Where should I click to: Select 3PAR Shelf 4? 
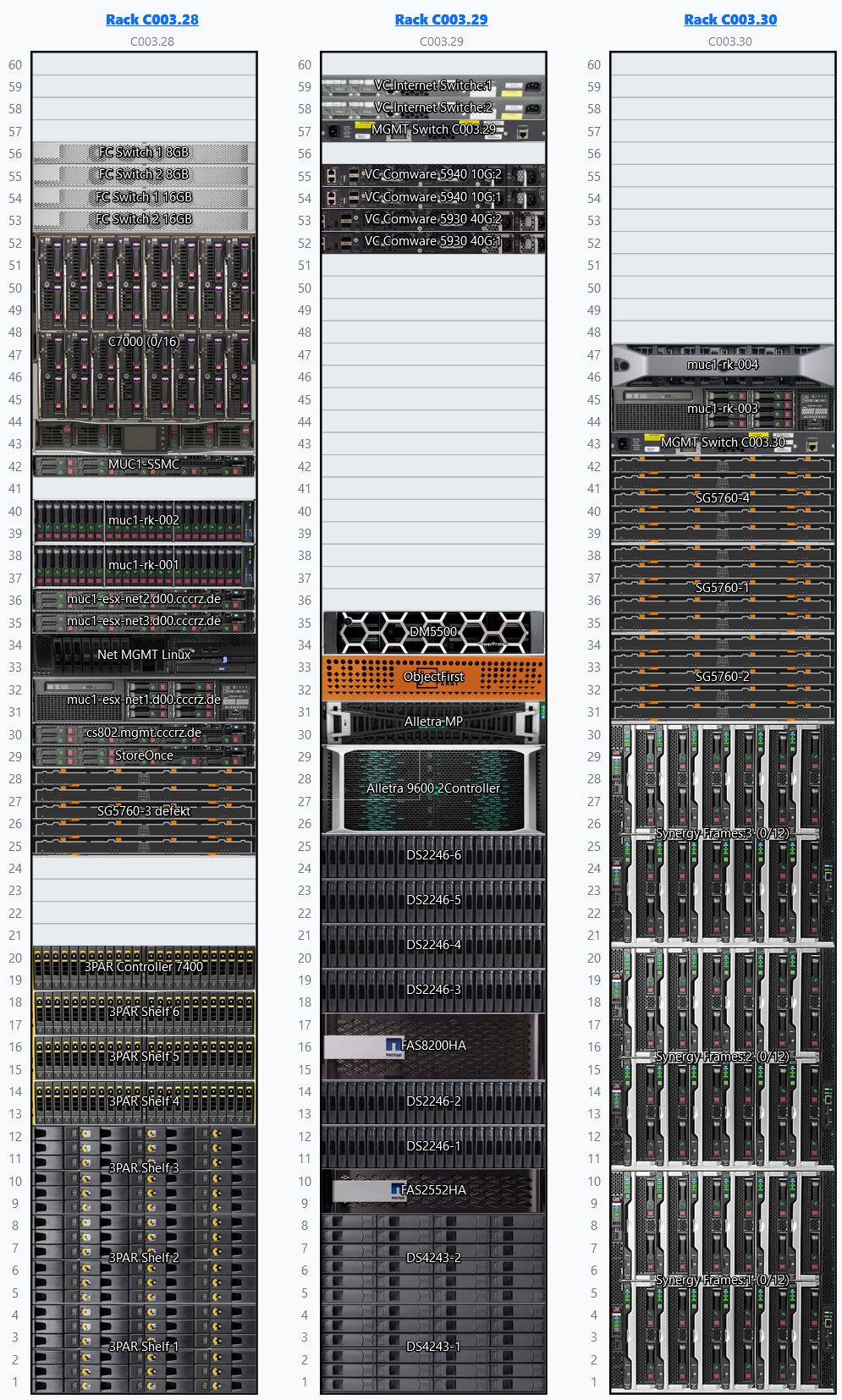click(x=144, y=1102)
